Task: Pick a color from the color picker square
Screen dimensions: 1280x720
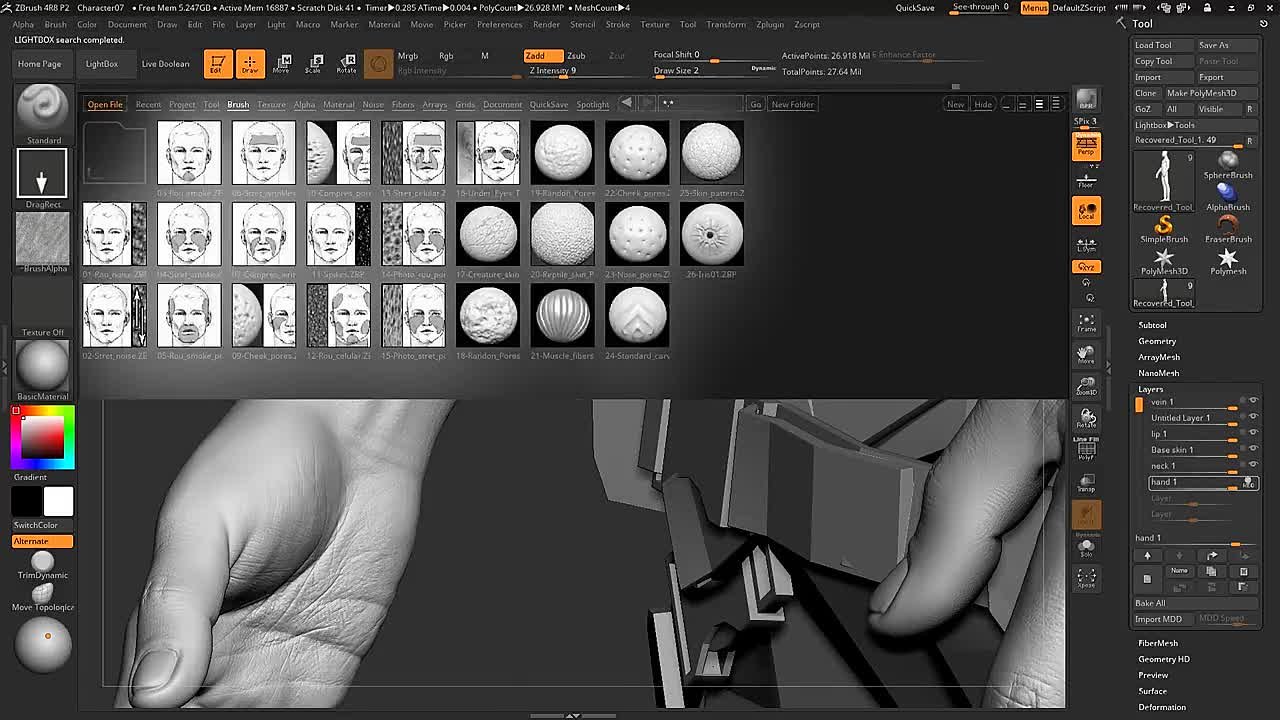Action: tap(43, 437)
